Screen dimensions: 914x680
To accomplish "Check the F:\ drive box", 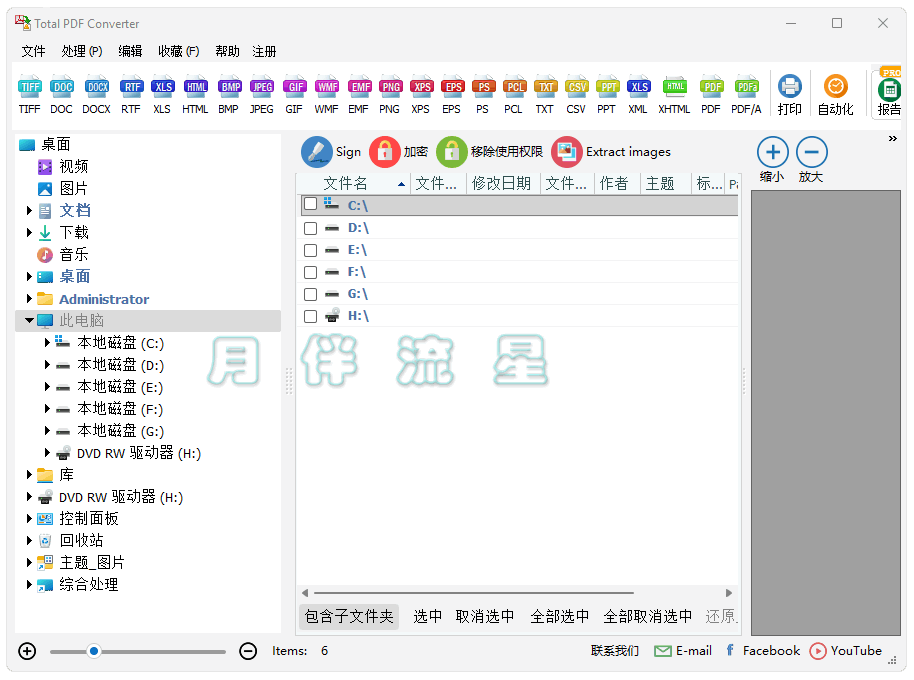I will click(x=311, y=272).
